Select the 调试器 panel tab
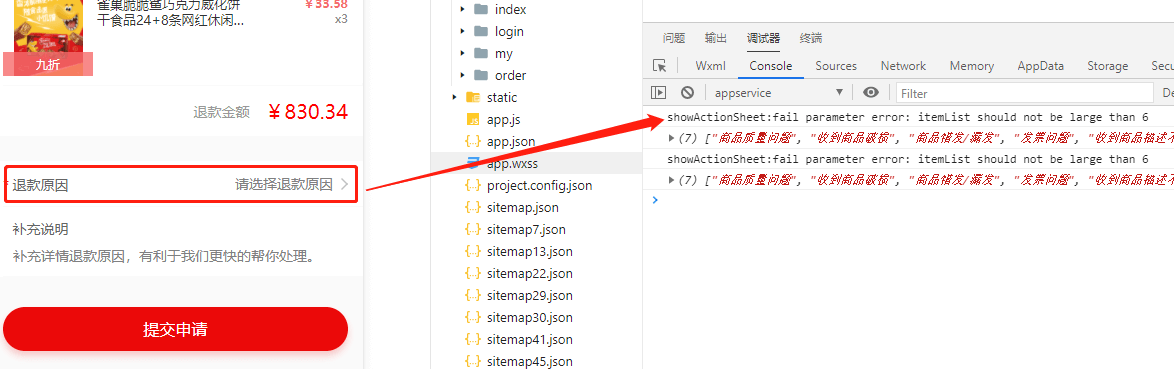The image size is (1174, 369). coord(764,38)
